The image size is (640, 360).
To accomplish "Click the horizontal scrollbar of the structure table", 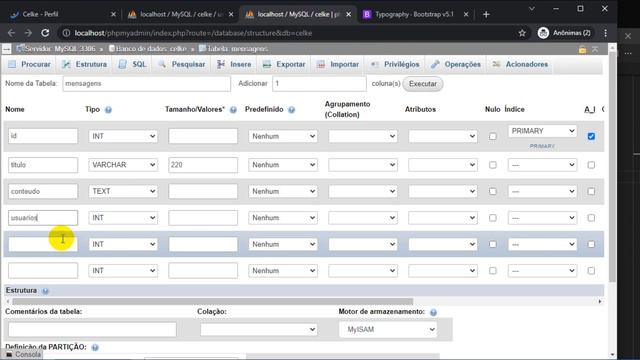I will click(212, 302).
